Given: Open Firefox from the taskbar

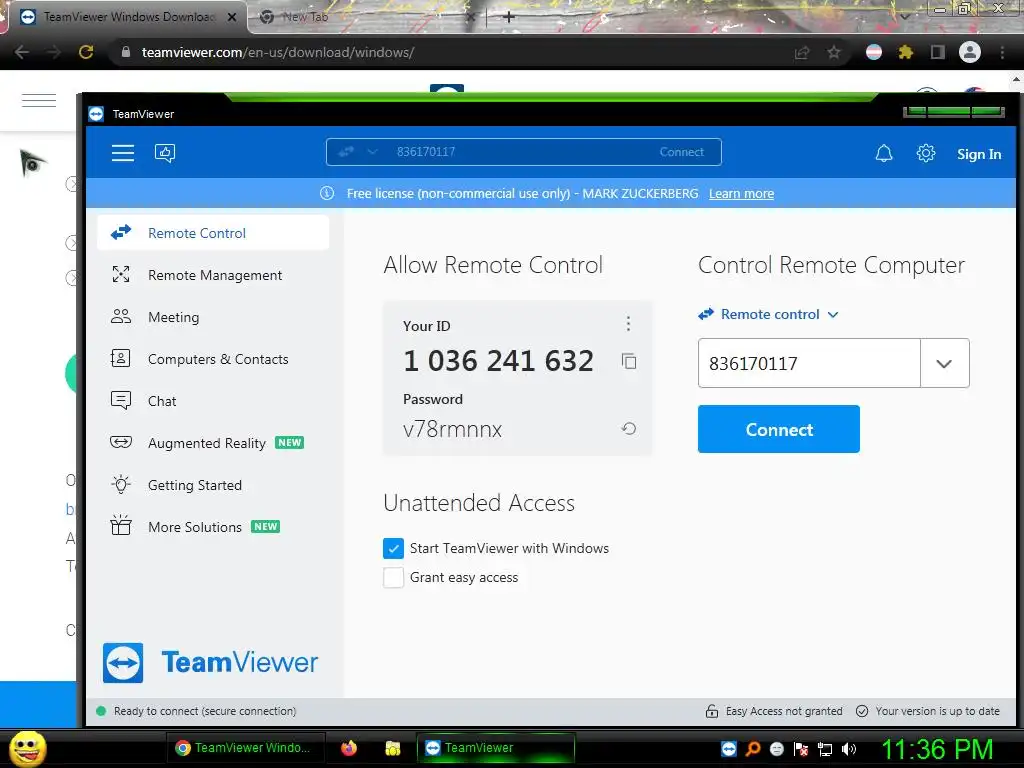Looking at the screenshot, I should pos(349,748).
